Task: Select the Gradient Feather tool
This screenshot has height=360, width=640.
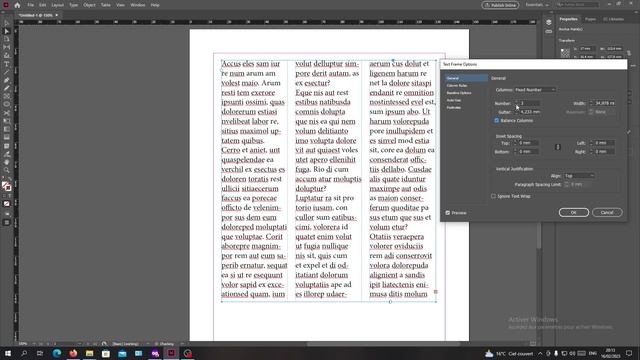Action: click(x=7, y=138)
